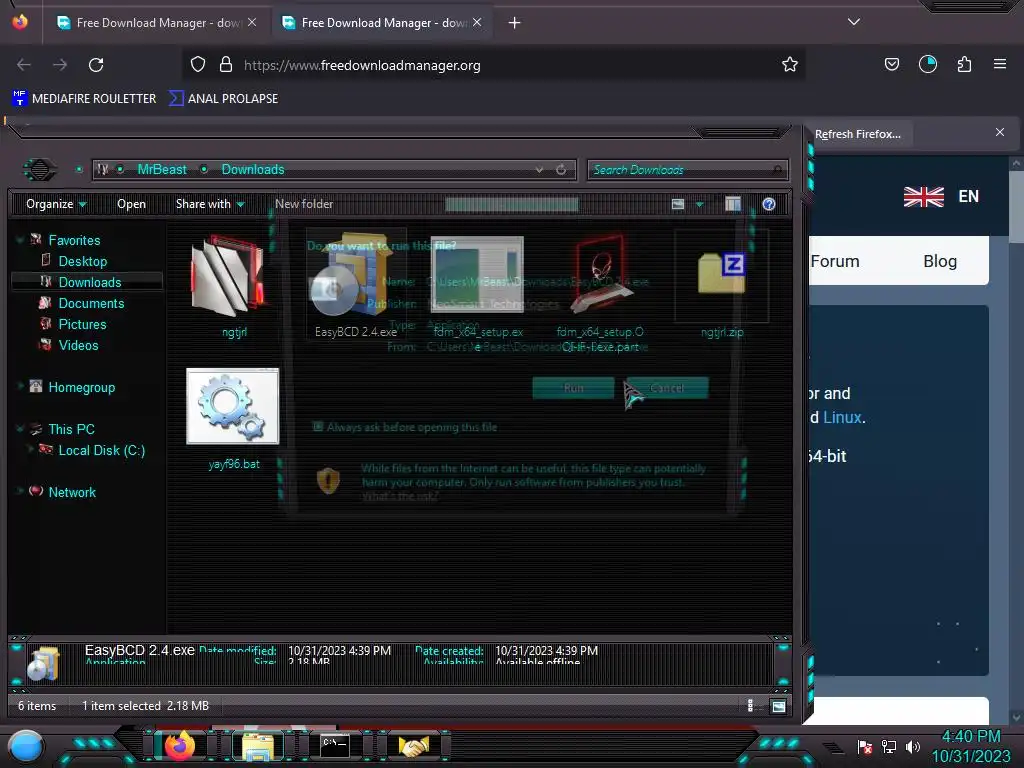The width and height of the screenshot is (1024, 768).
Task: Open the Start orb button
Action: pos(26,746)
